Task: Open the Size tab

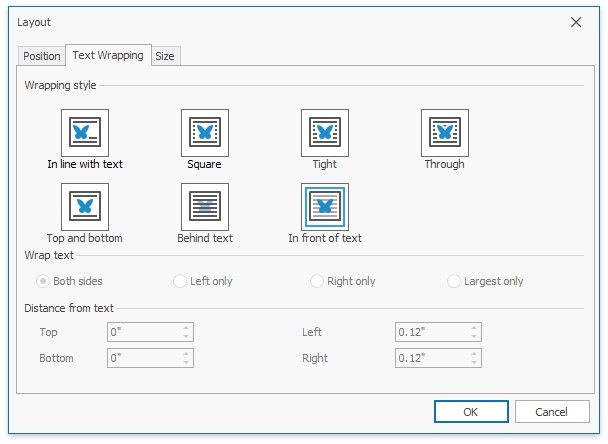Action: (x=165, y=56)
